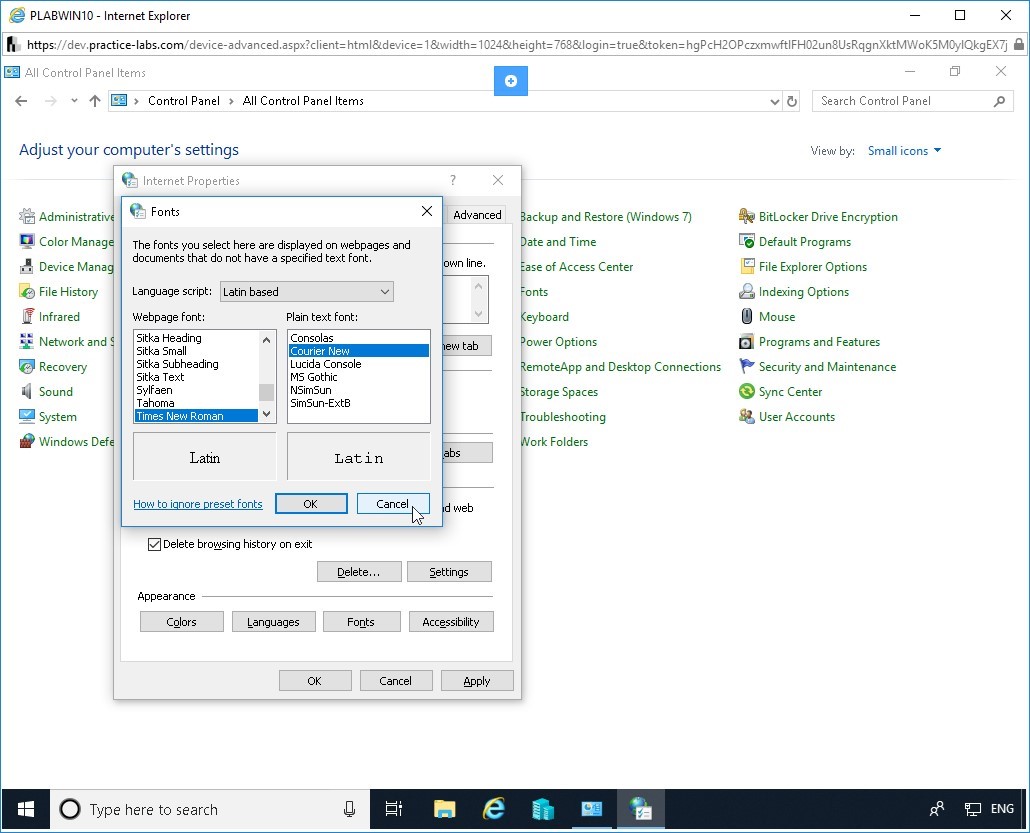Open Programs and Features icon
The height and width of the screenshot is (833, 1030).
pyautogui.click(x=746, y=341)
